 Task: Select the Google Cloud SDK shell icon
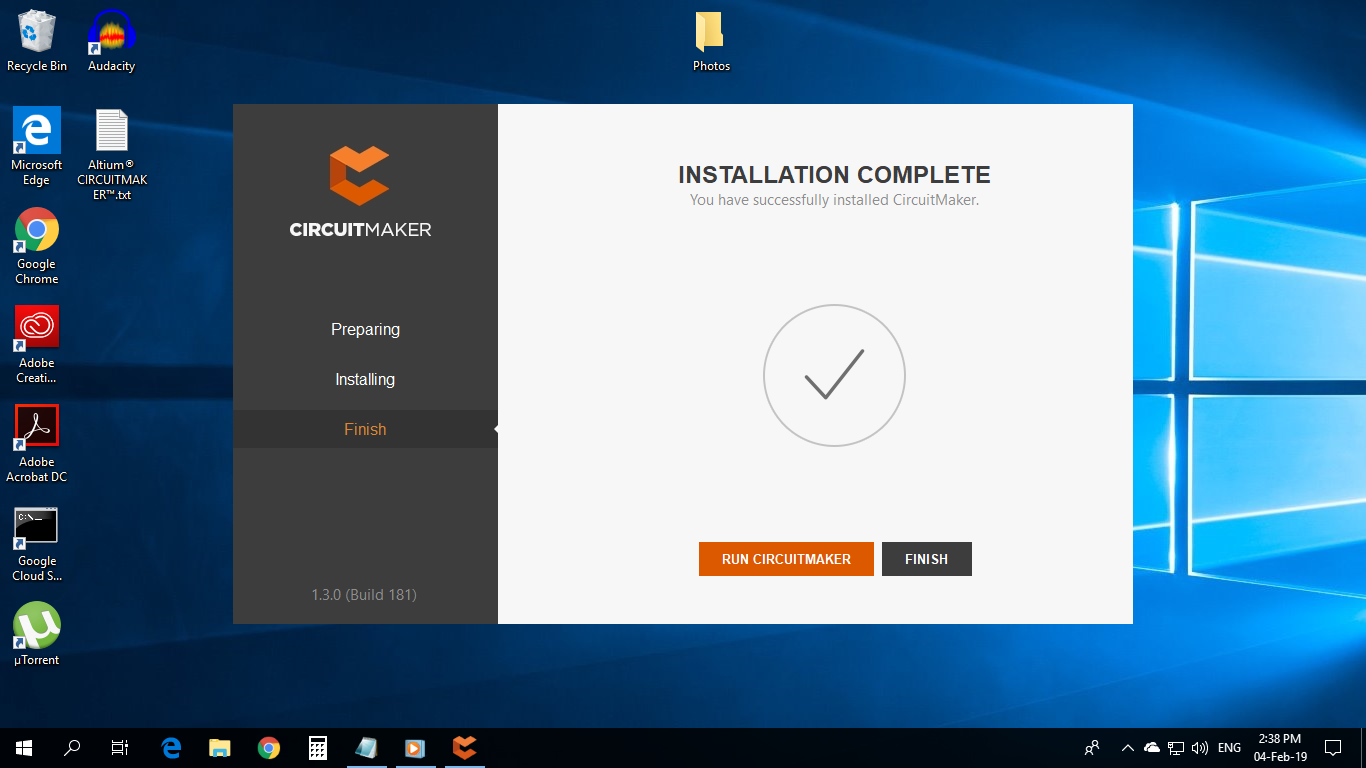[x=37, y=544]
